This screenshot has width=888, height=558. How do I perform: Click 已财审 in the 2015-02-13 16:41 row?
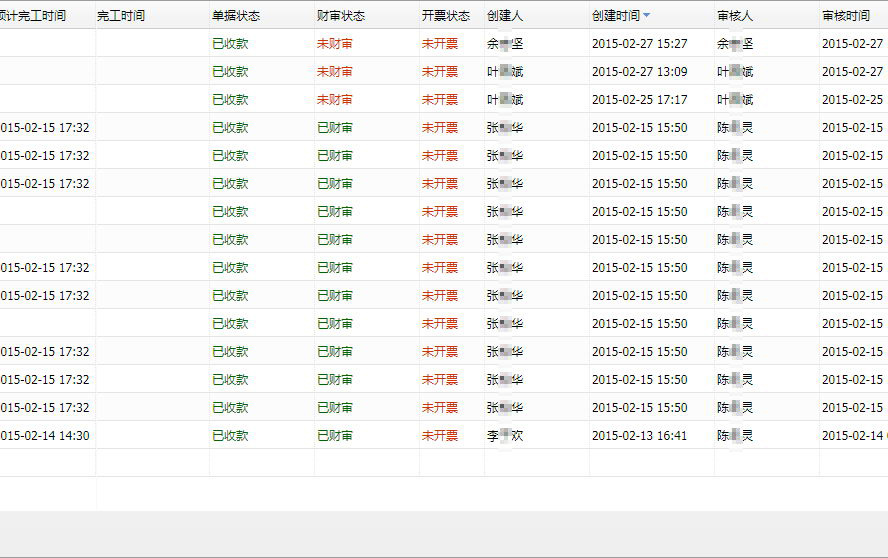(335, 436)
